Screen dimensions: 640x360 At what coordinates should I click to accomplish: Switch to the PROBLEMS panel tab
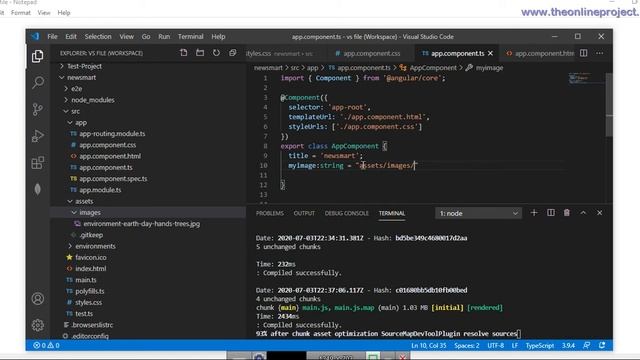(270, 213)
